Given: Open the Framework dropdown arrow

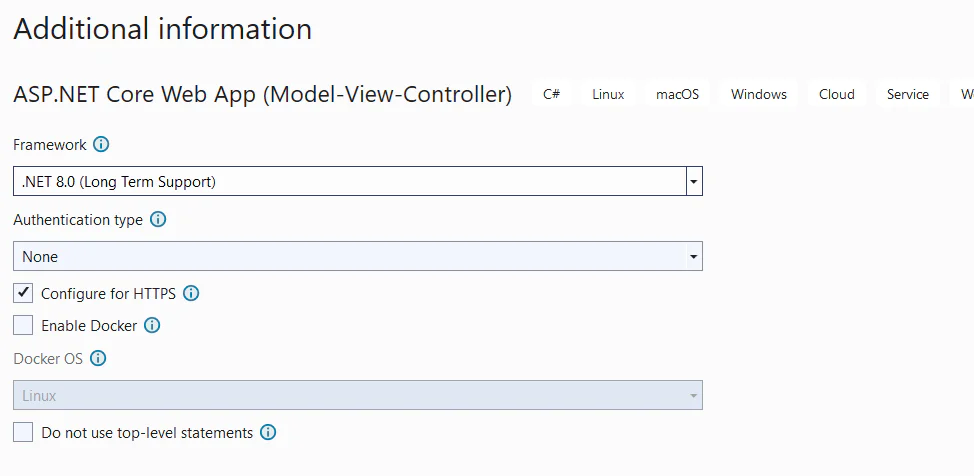Looking at the screenshot, I should (x=694, y=181).
